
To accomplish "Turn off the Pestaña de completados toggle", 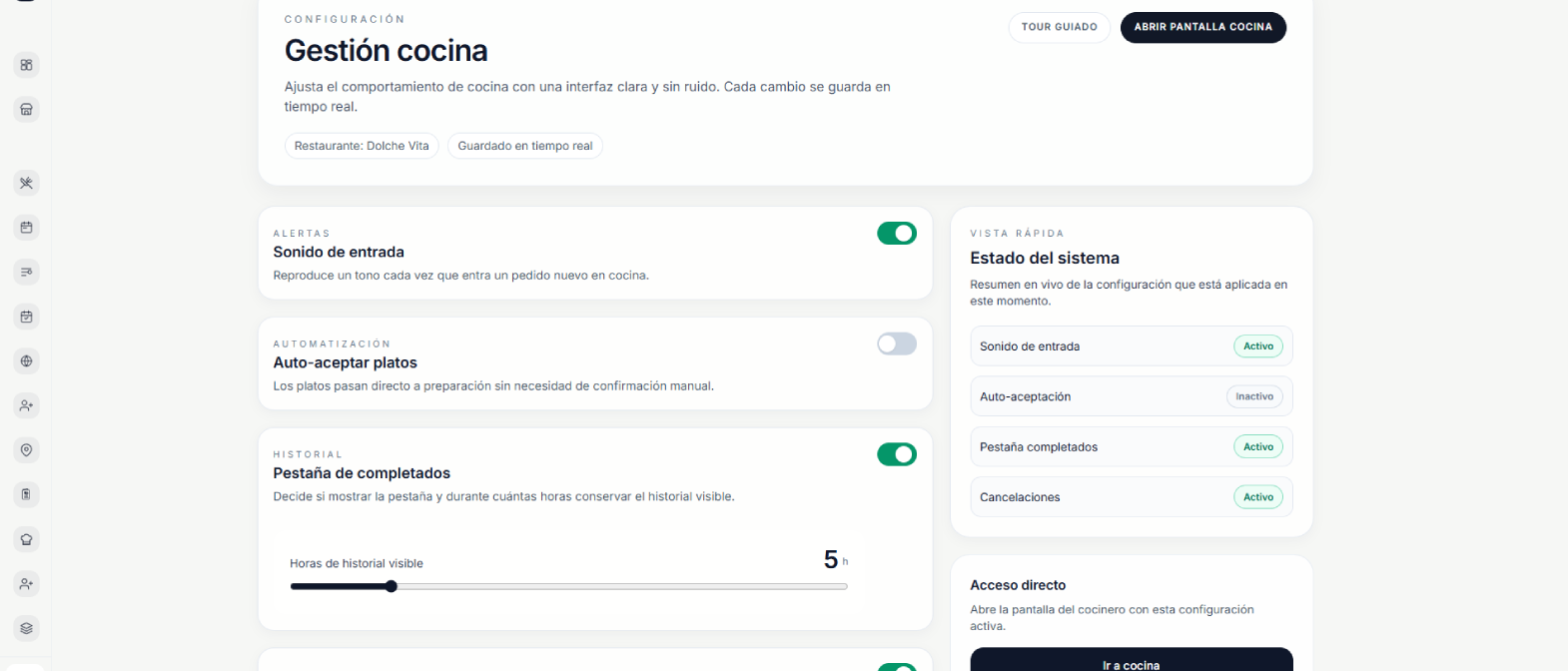I will 897,454.
